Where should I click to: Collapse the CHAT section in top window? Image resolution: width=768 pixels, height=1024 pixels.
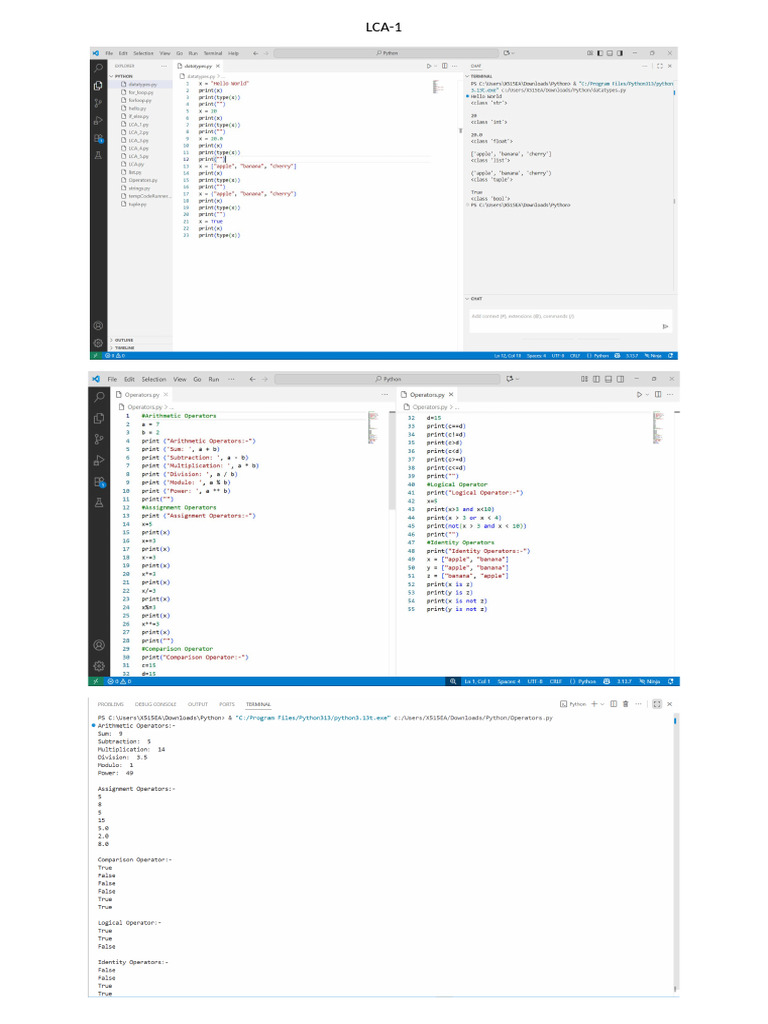475,298
